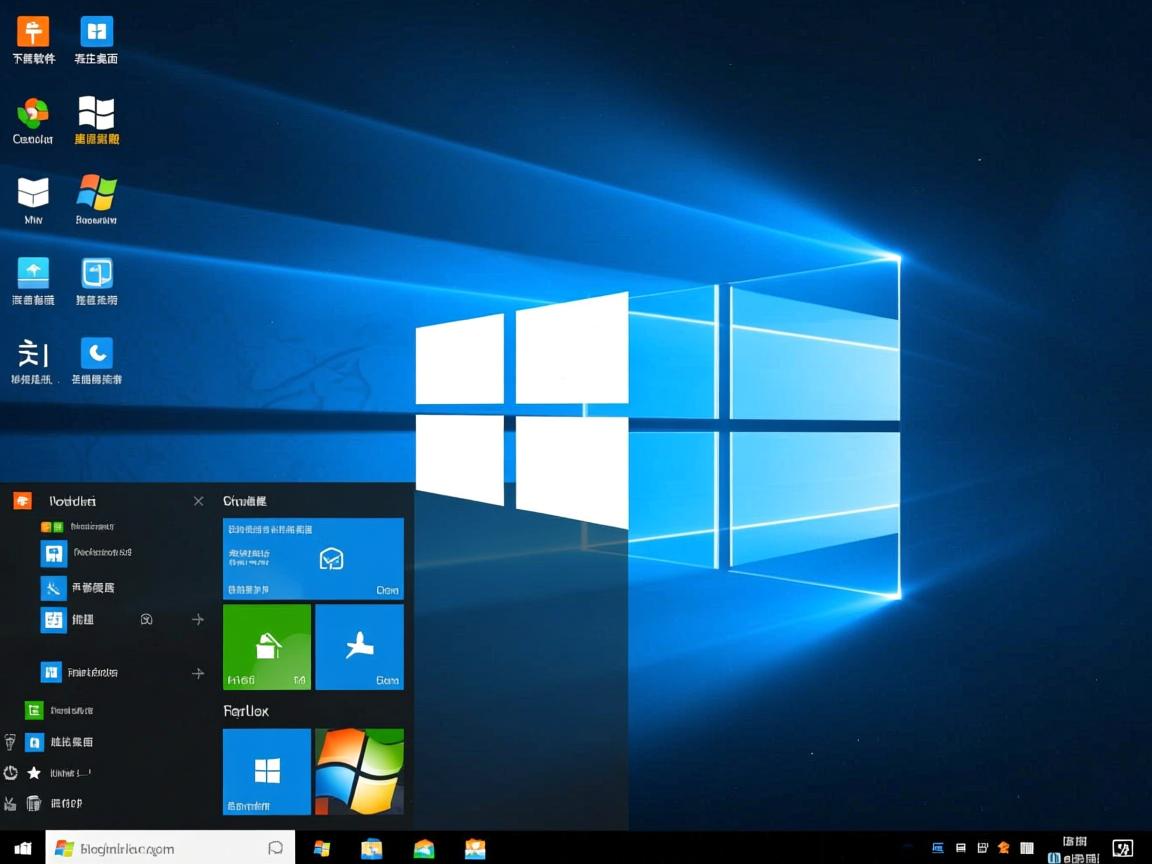Click the power icon in Start menu rail

click(11, 773)
